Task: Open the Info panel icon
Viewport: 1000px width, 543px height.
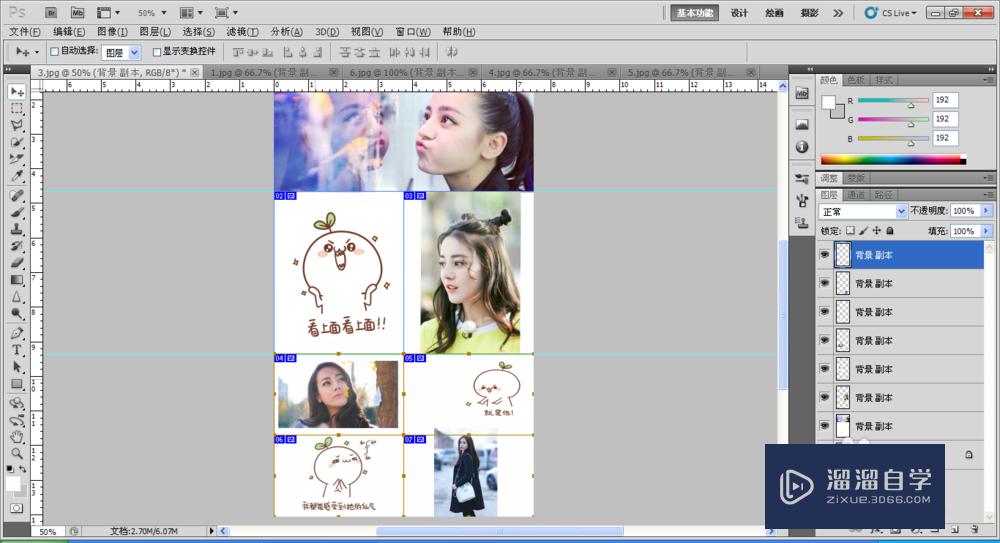Action: [x=801, y=147]
